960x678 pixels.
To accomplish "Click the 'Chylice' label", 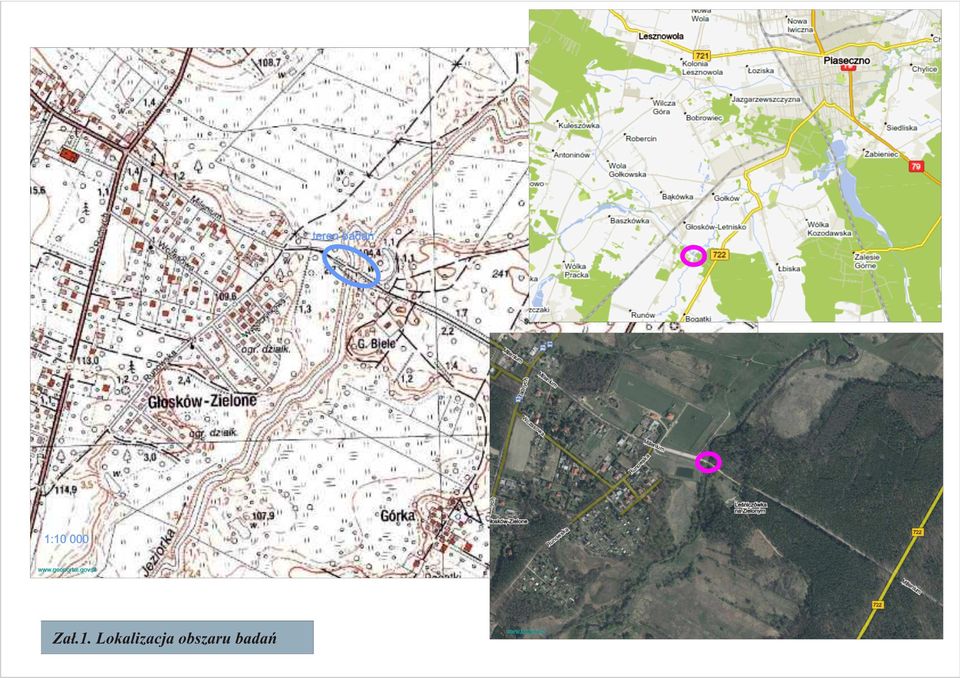I will (x=924, y=69).
